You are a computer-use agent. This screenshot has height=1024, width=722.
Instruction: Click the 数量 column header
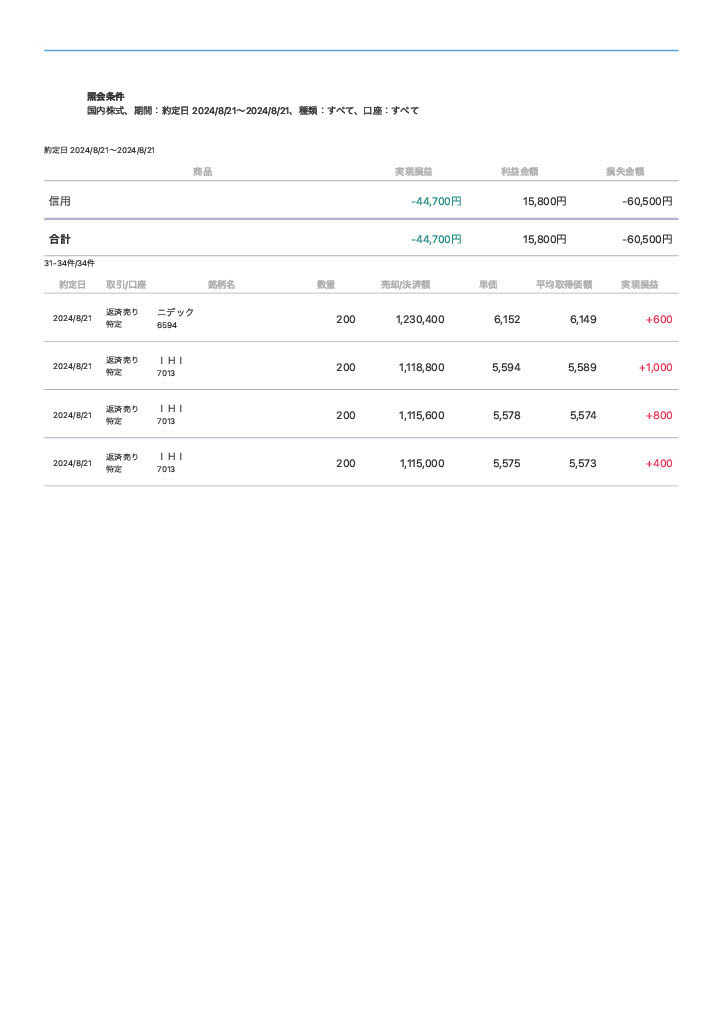tap(326, 285)
